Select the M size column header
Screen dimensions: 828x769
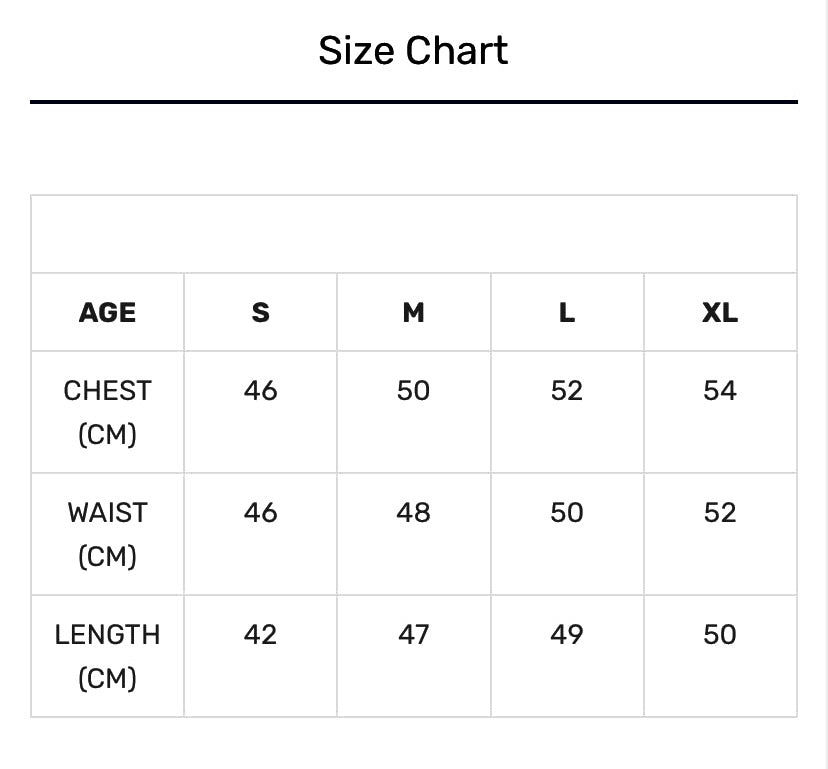tap(413, 313)
